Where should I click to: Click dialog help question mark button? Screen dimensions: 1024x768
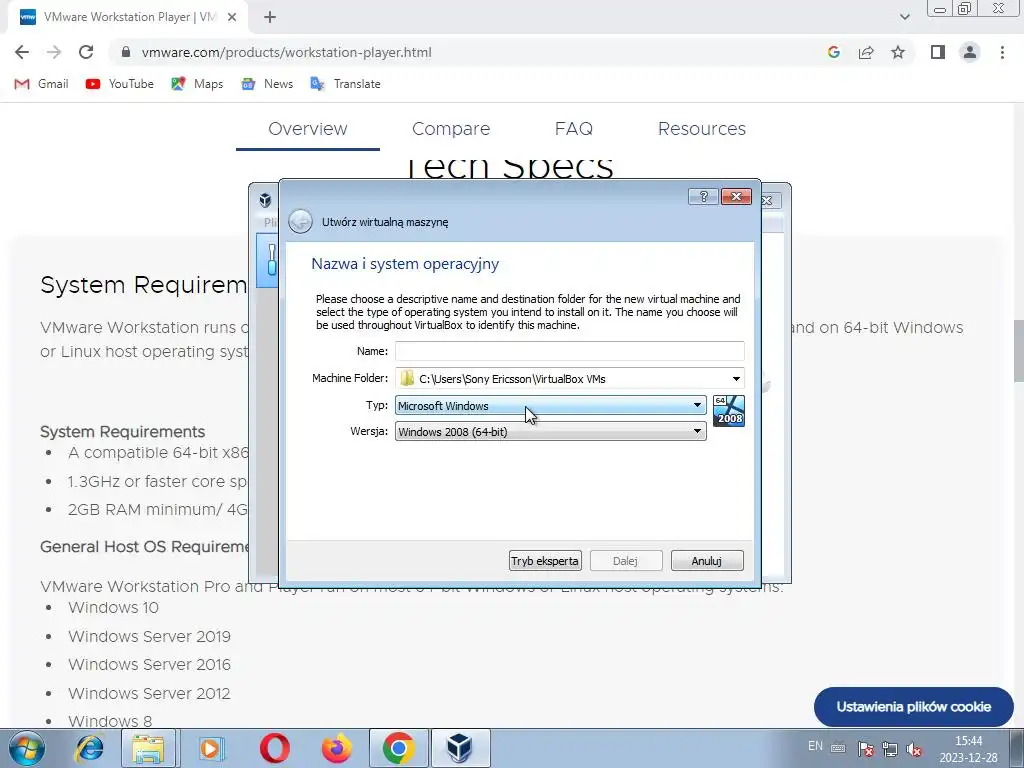(x=703, y=197)
